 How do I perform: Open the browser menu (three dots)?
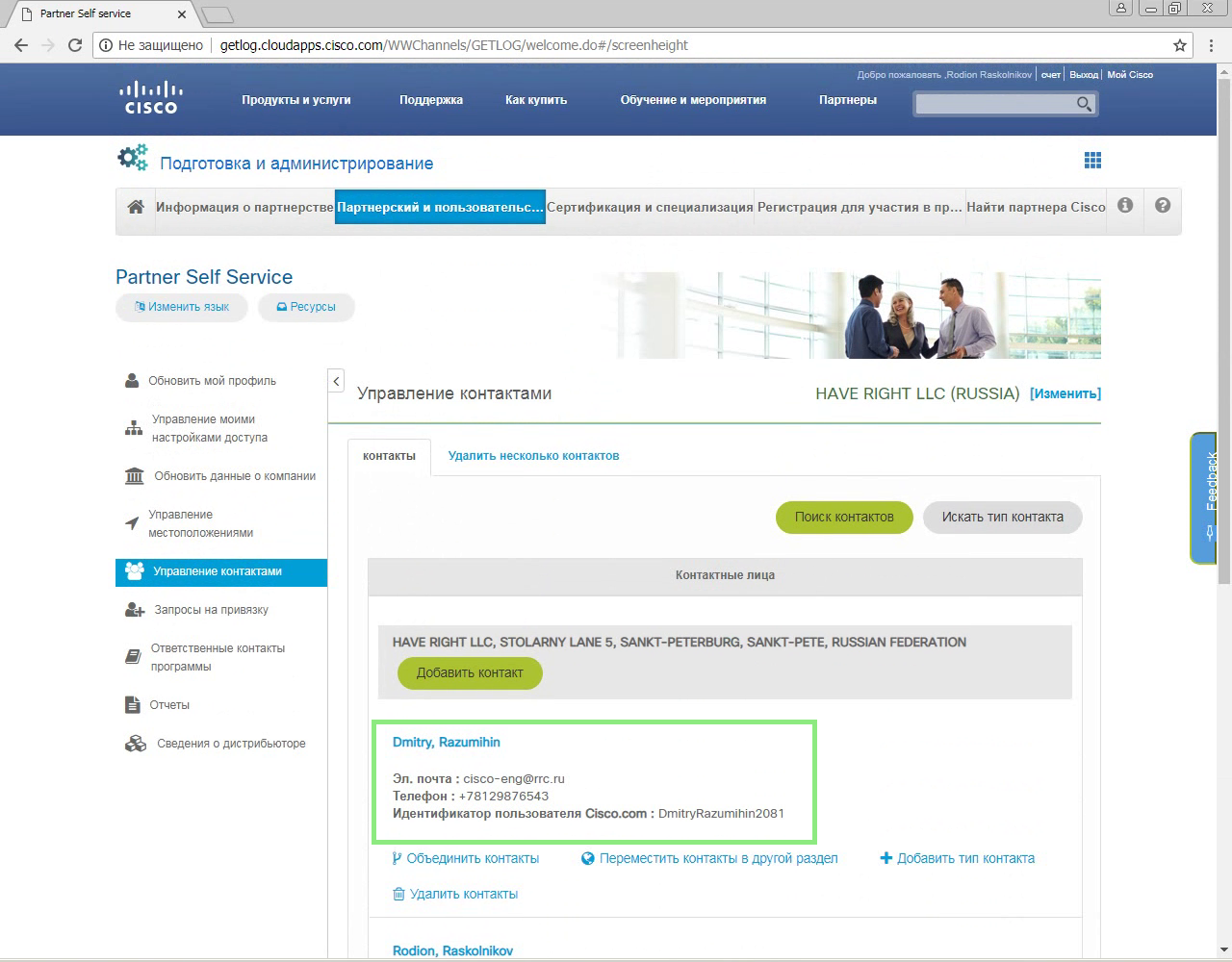click(x=1212, y=45)
